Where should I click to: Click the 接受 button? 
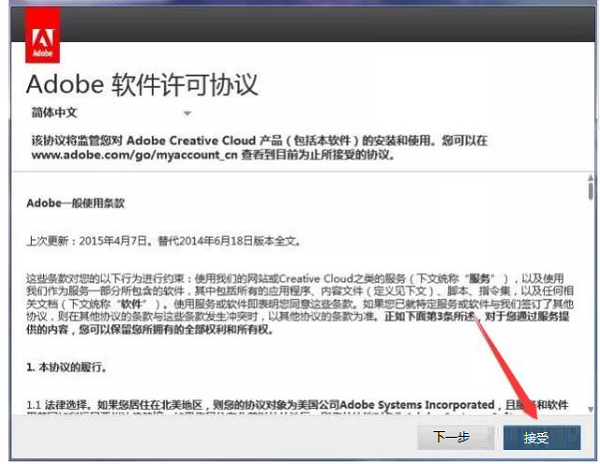(x=541, y=437)
